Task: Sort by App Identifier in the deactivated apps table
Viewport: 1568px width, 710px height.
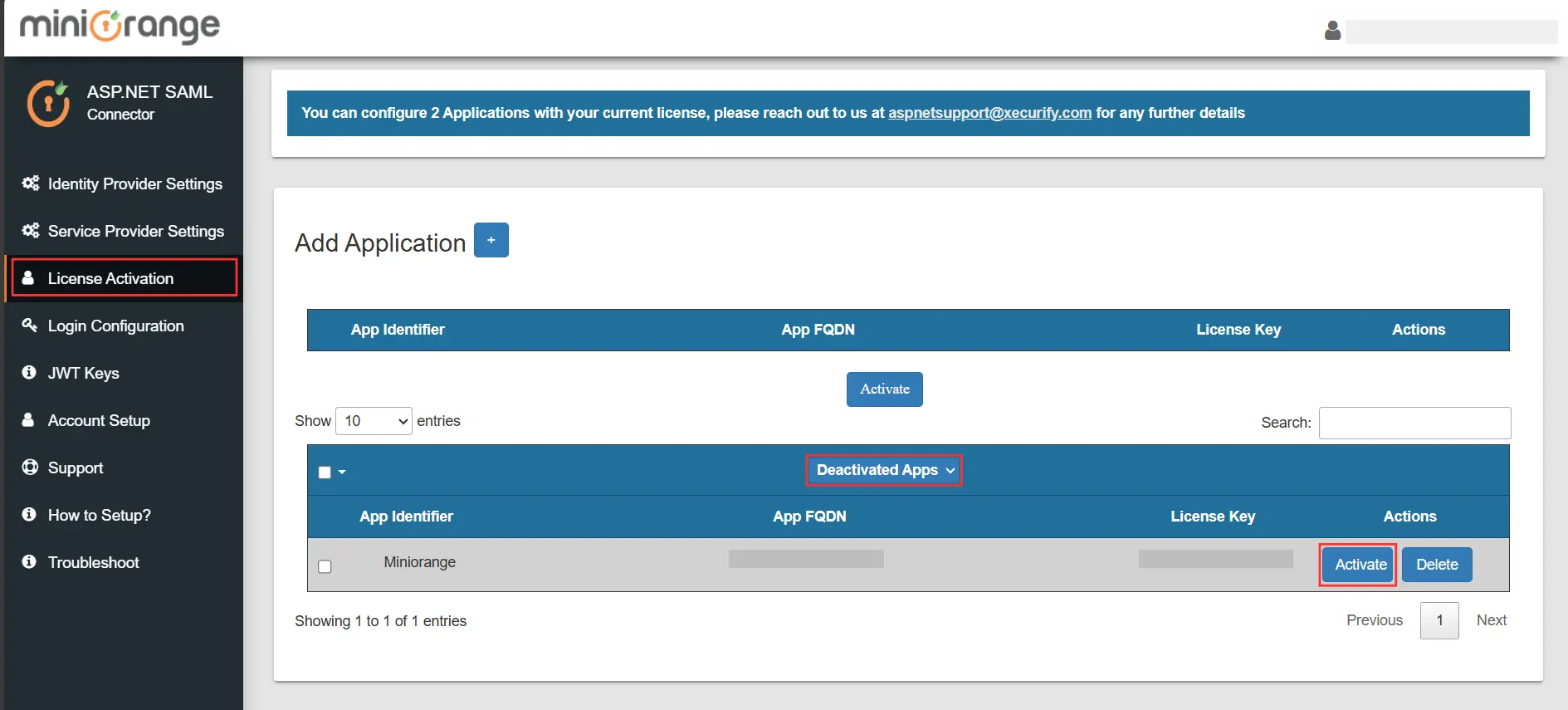Action: [407, 517]
